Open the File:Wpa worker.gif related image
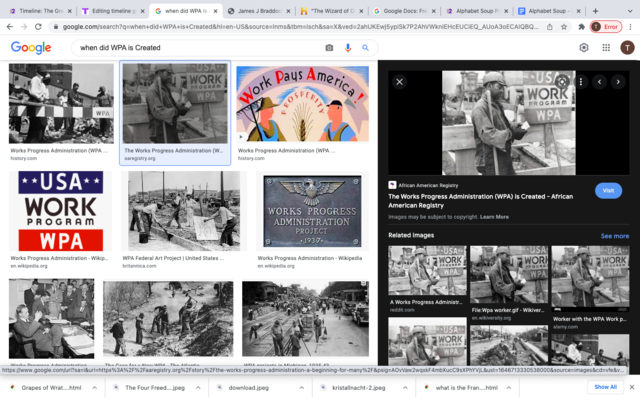Image resolution: width=640 pixels, height=400 pixels. tap(509, 274)
